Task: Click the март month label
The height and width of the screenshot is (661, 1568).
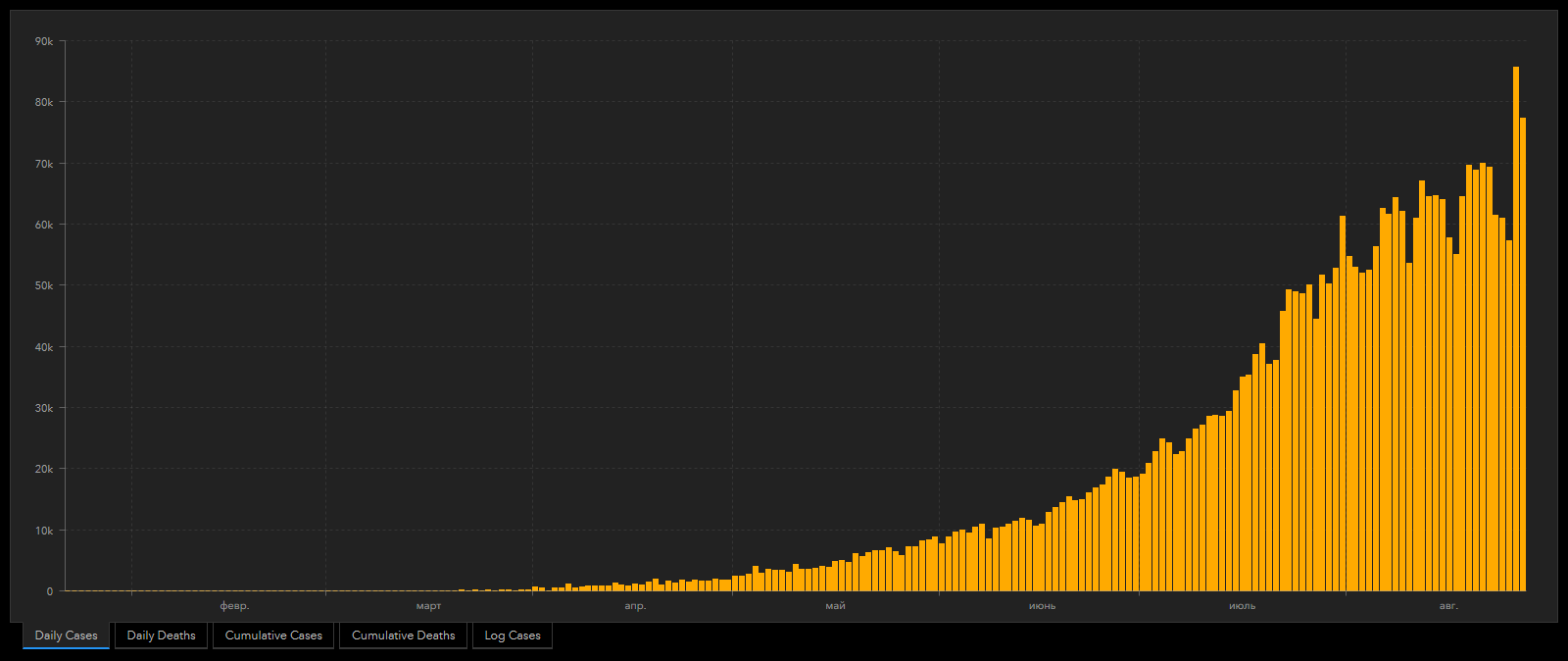Action: coord(429,606)
